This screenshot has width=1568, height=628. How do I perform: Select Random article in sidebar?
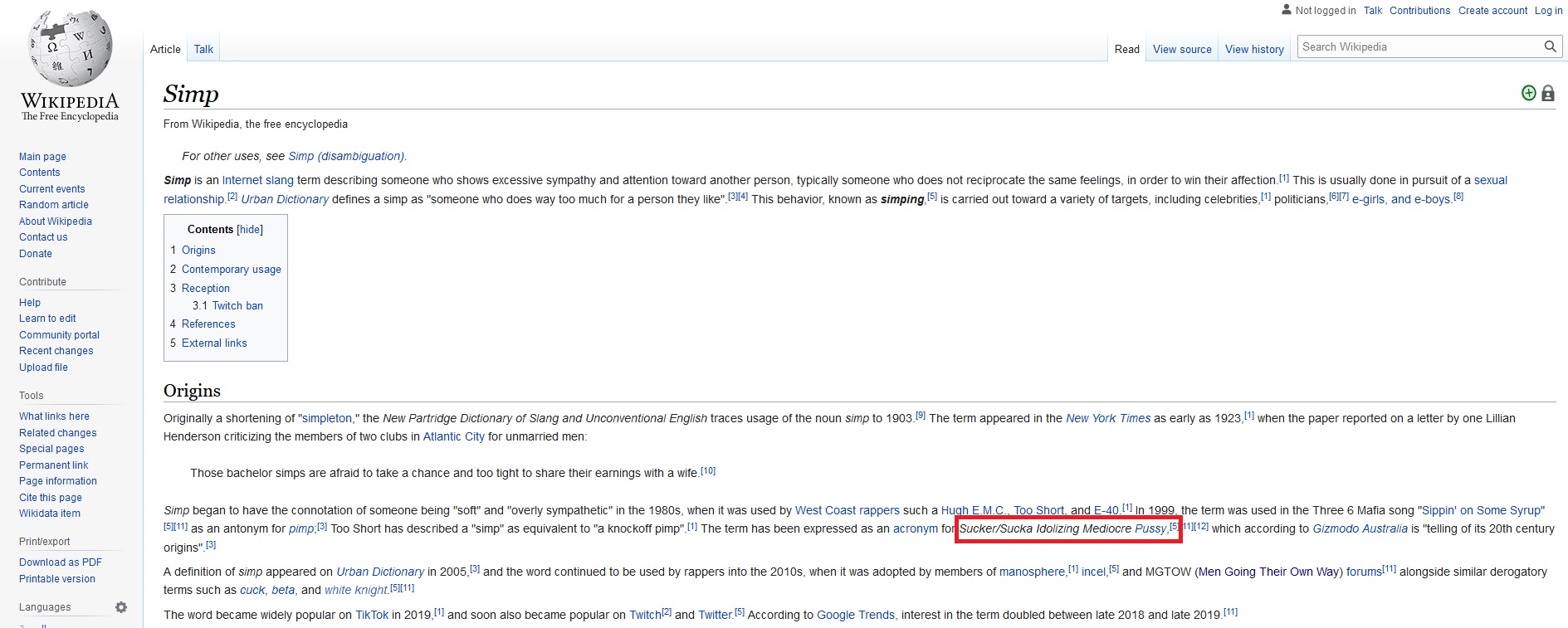54,205
